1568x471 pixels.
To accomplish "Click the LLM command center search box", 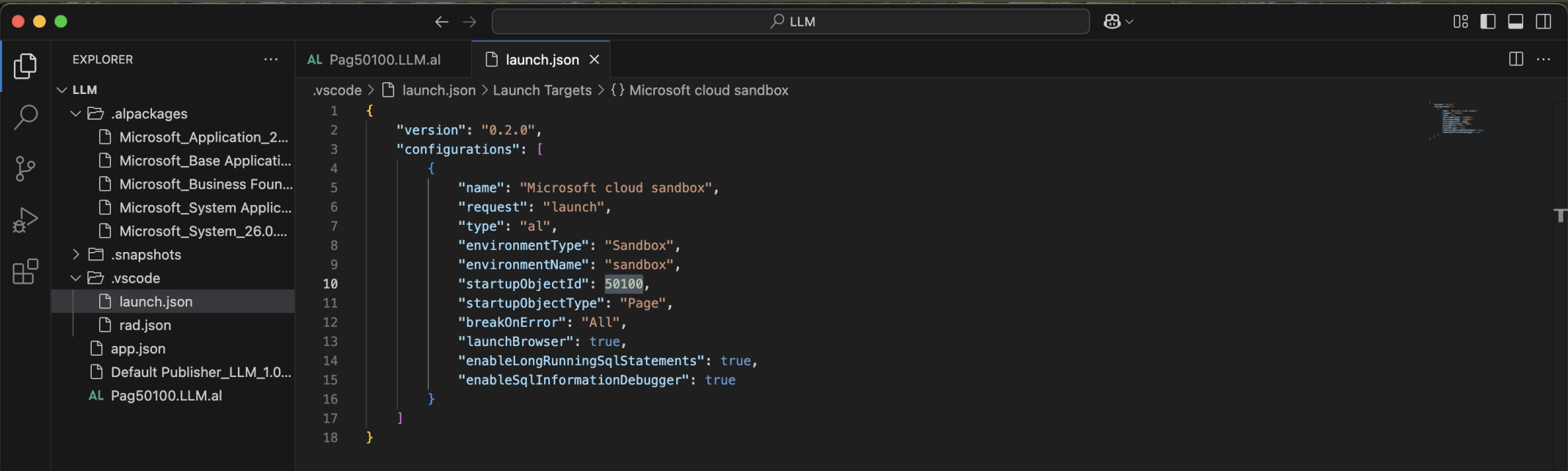I will tap(791, 21).
